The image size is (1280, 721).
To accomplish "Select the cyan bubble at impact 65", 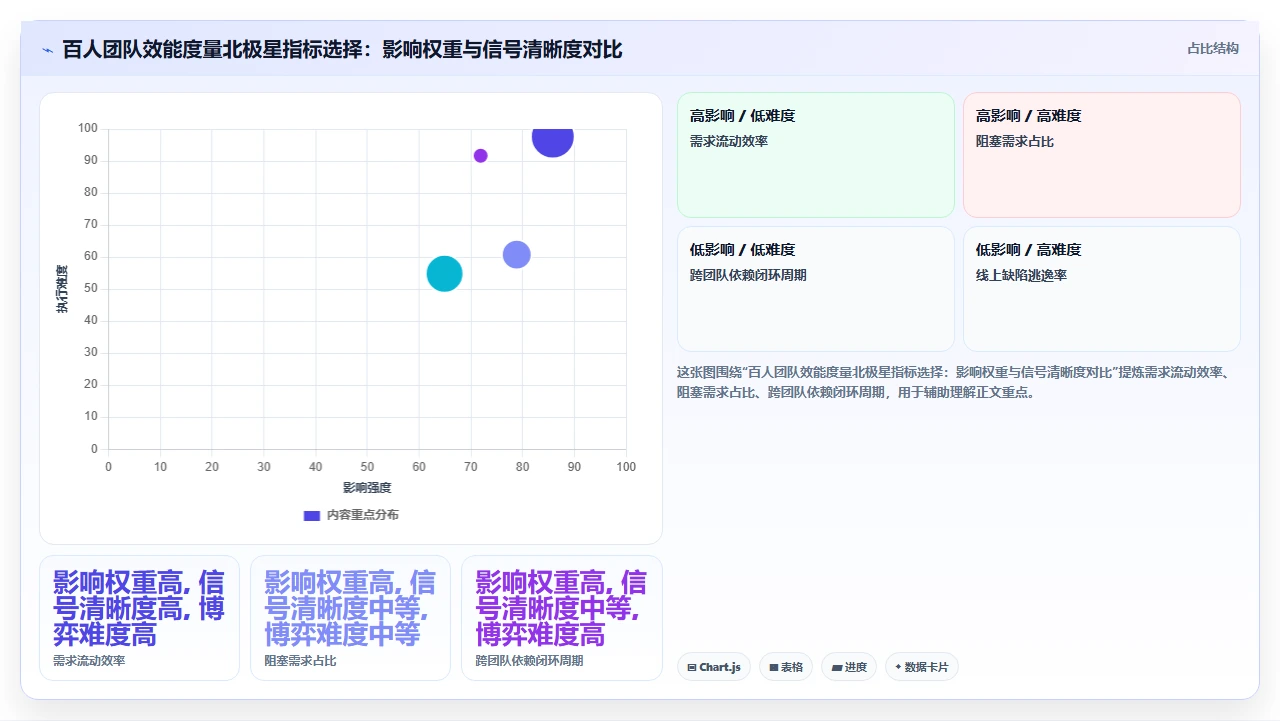I will click(x=444, y=274).
